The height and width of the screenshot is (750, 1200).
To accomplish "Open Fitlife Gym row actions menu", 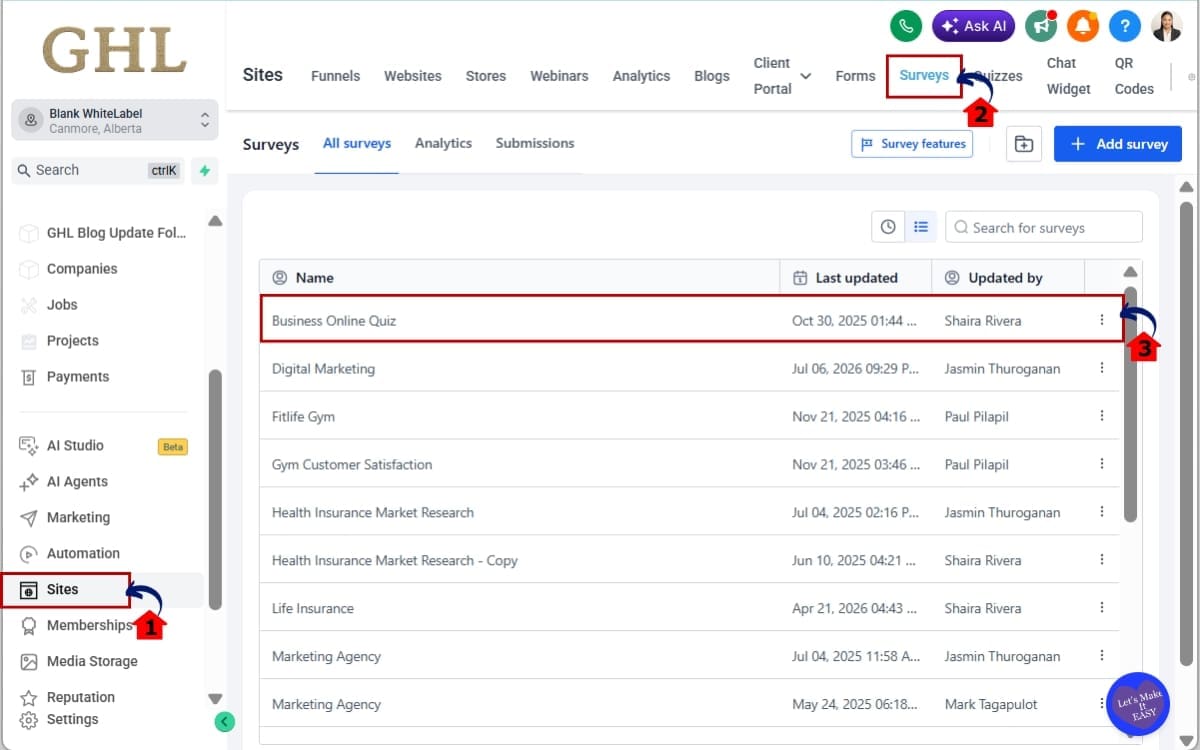I will [1102, 416].
